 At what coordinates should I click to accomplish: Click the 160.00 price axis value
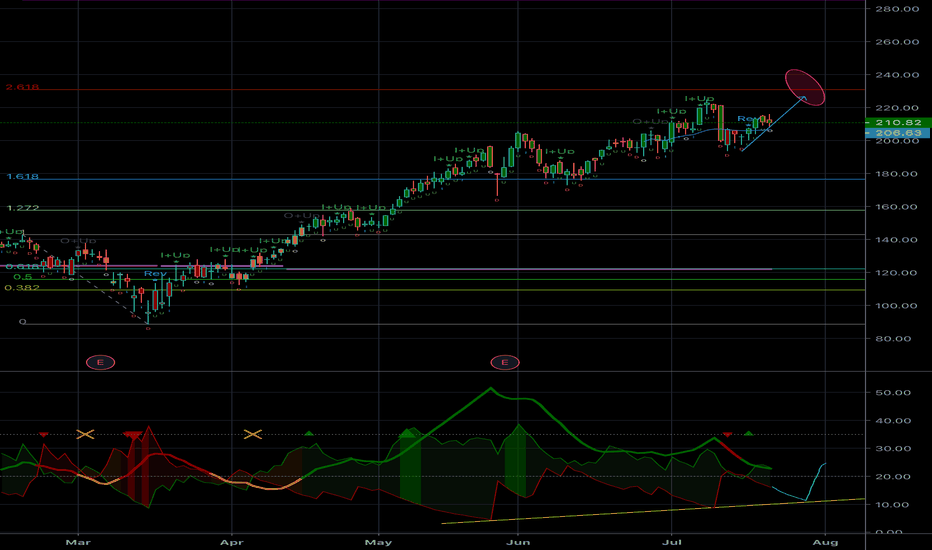pyautogui.click(x=897, y=207)
